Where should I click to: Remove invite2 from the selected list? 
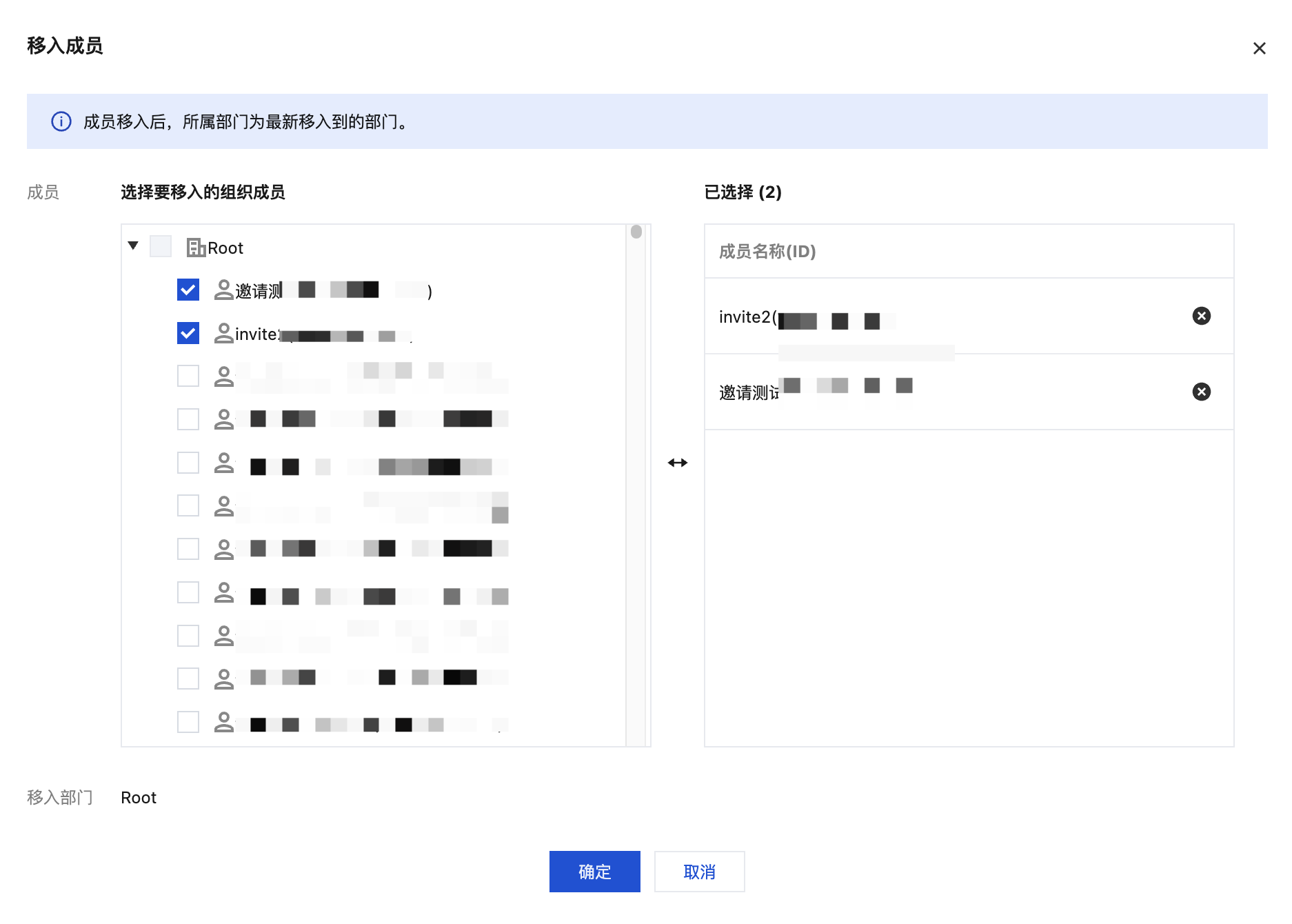coord(1201,316)
